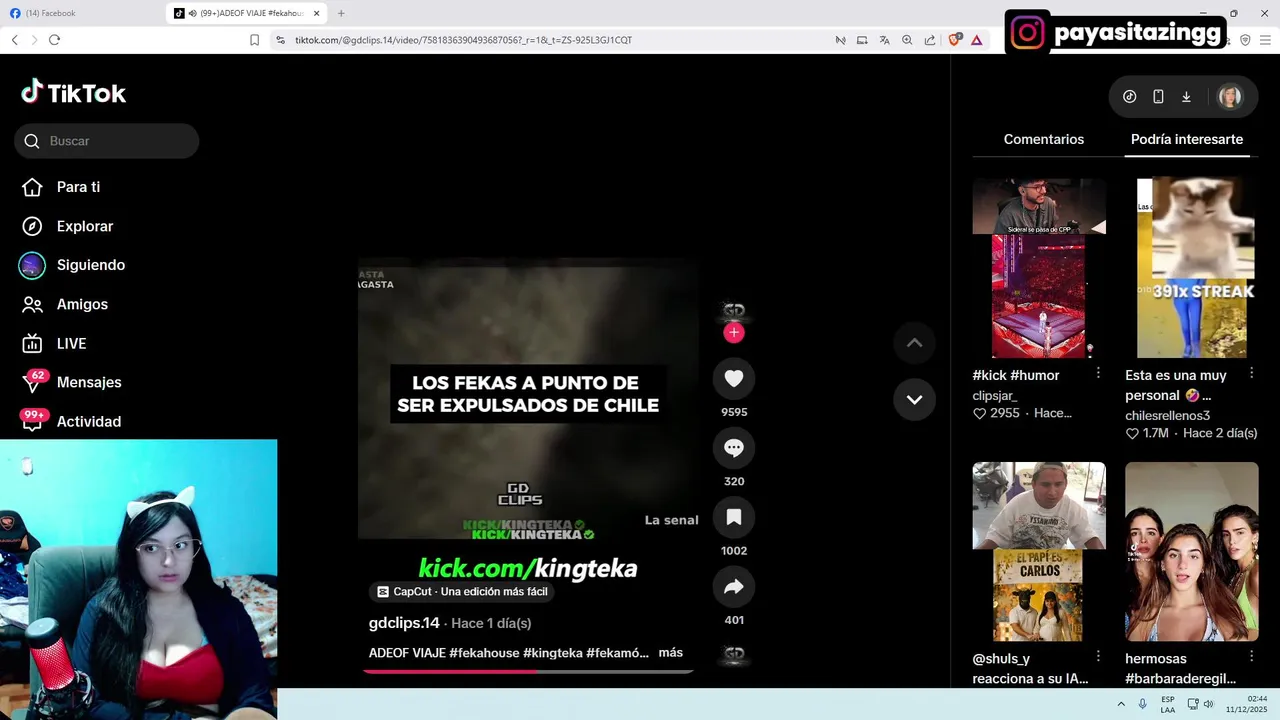Show hidden system tray icons
This screenshot has height=720, width=1280.
point(1121,704)
